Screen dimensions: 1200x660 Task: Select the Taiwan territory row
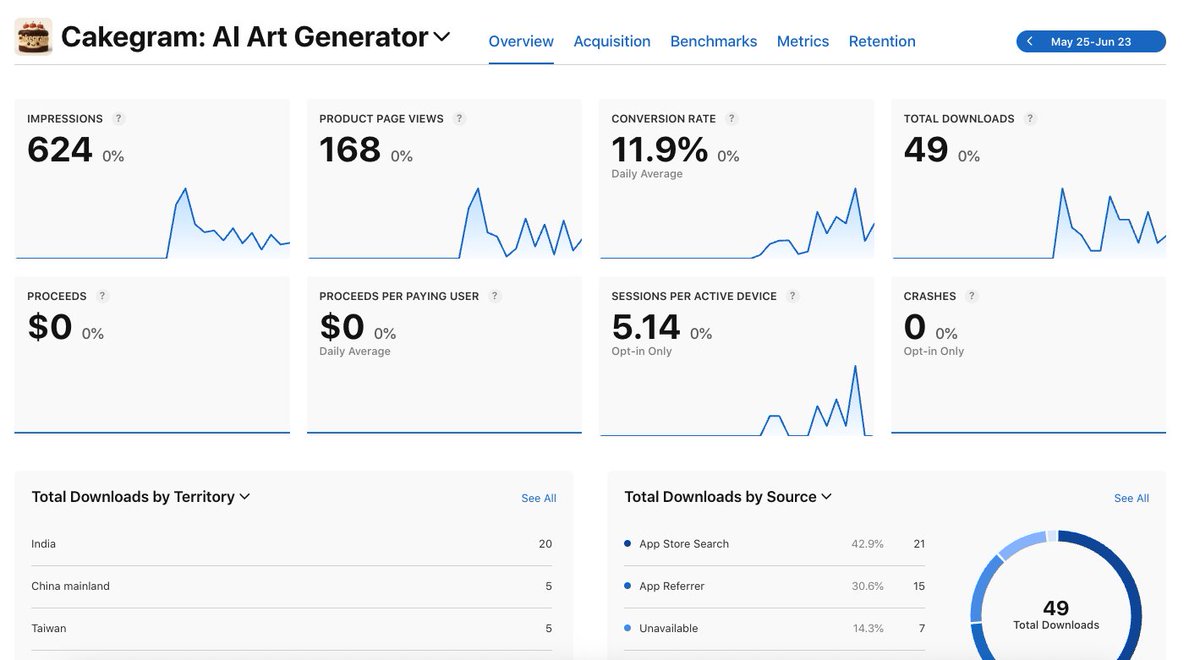click(x=291, y=628)
